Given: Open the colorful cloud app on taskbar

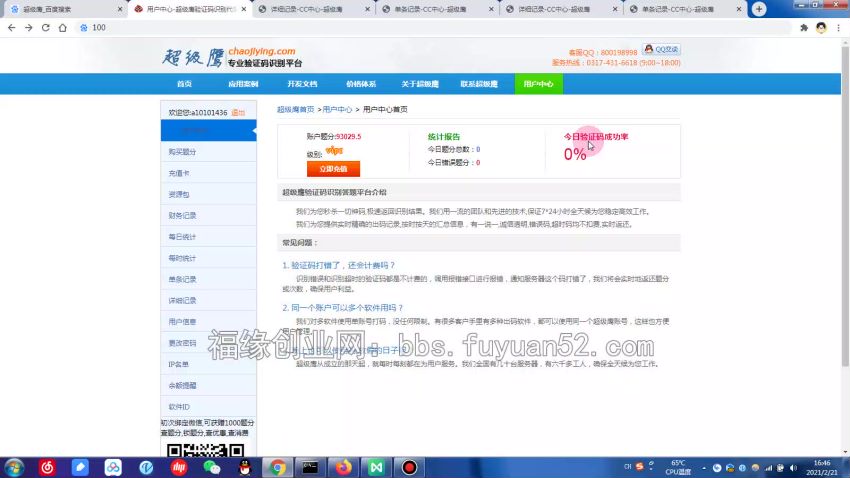Looking at the screenshot, I should tap(113, 467).
